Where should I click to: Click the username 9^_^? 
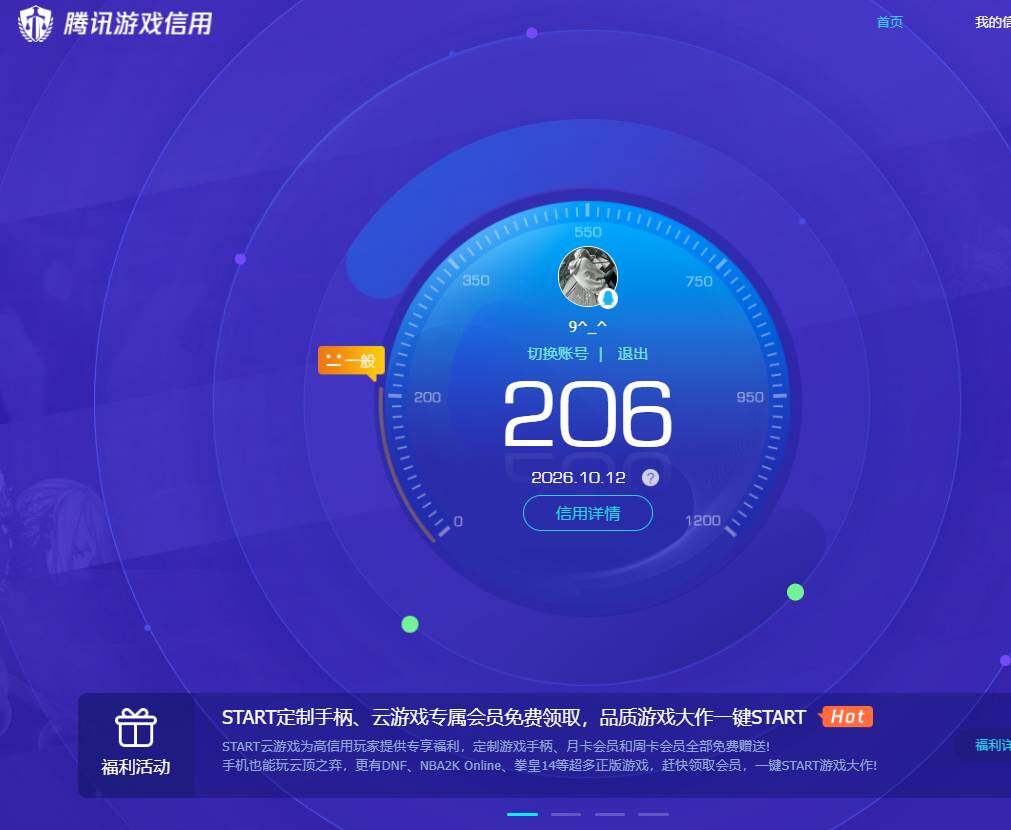(x=587, y=326)
